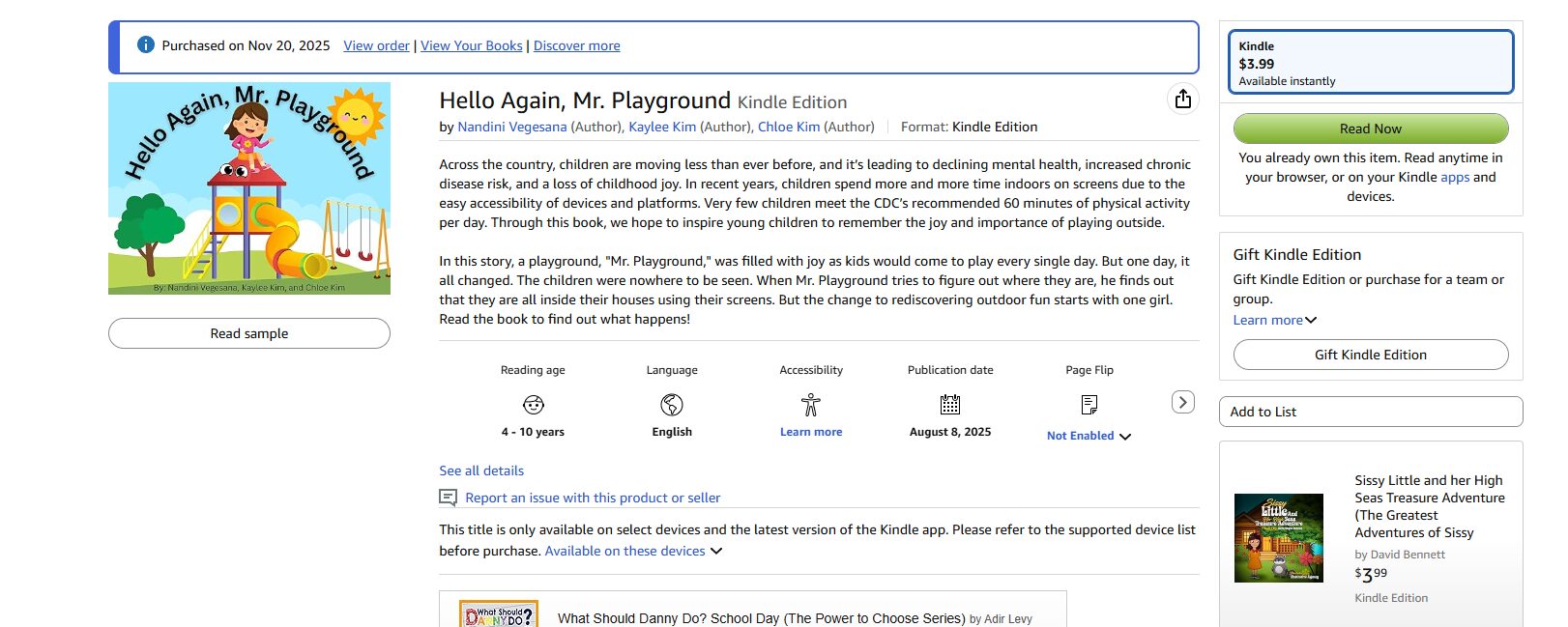Click the Language globe icon
Viewport: 1568px width, 627px height.
[x=672, y=404]
